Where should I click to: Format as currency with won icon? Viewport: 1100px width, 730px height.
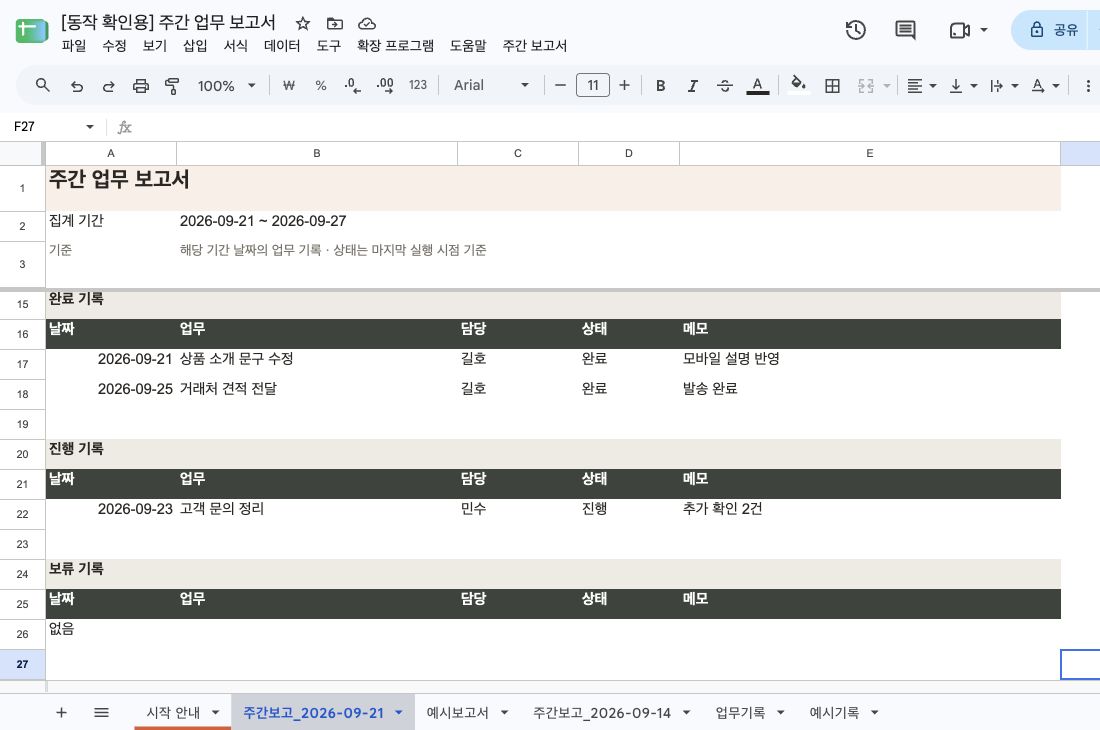point(288,86)
